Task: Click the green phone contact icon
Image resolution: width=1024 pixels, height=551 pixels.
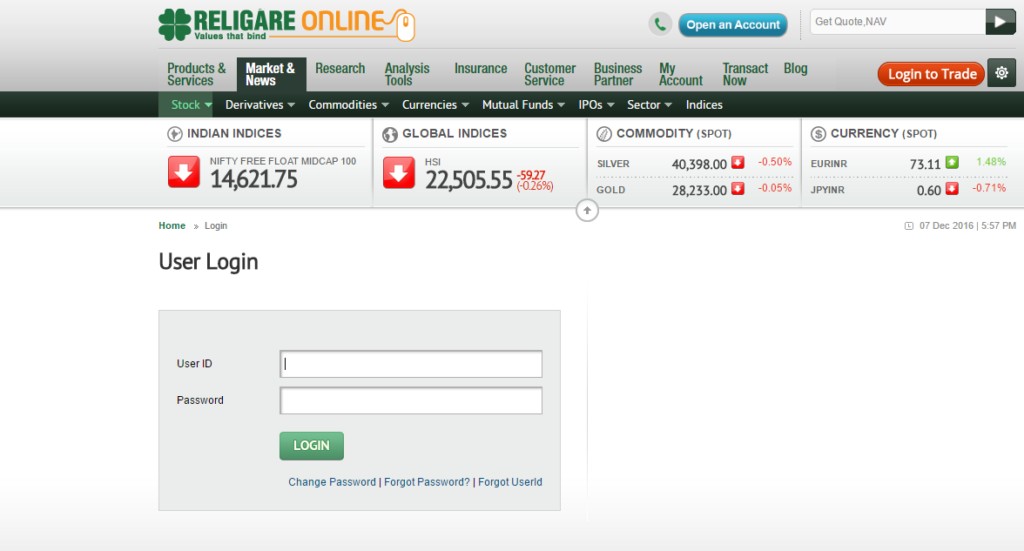Action: point(660,24)
